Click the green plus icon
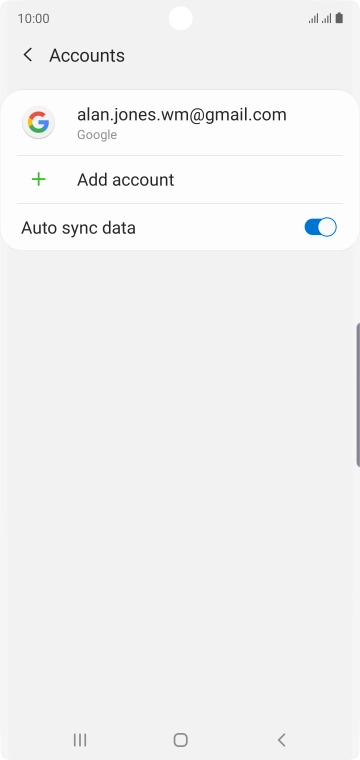This screenshot has height=760, width=360. (x=38, y=180)
